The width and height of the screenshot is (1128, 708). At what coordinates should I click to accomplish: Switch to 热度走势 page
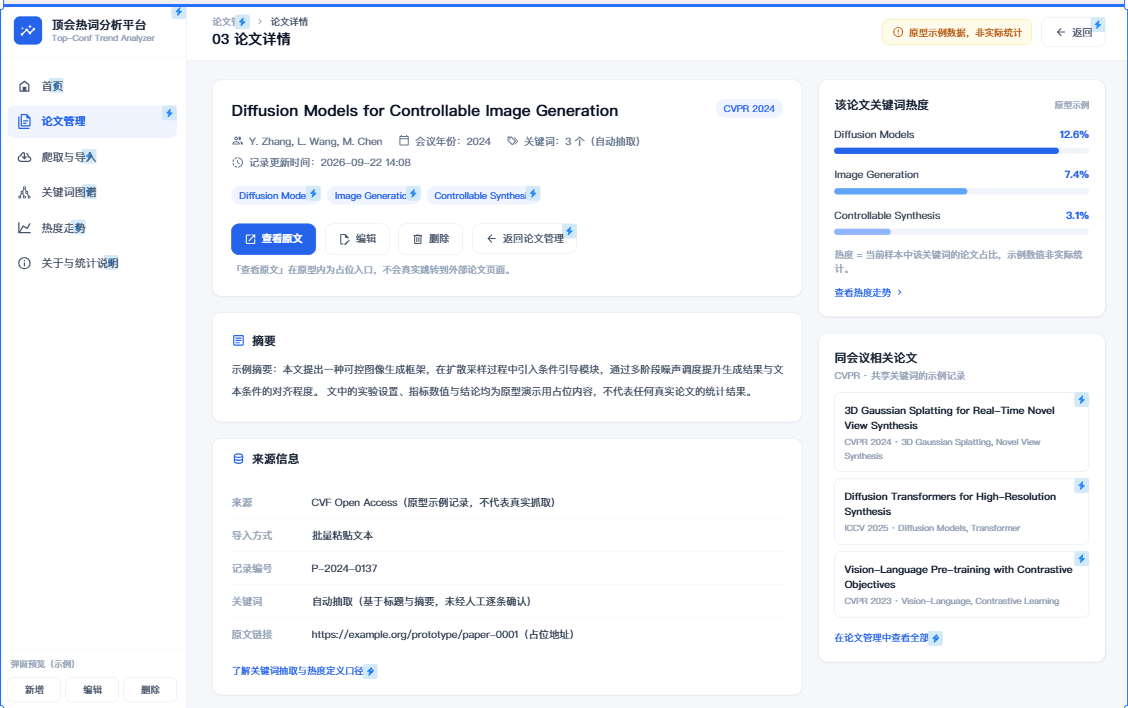point(92,227)
